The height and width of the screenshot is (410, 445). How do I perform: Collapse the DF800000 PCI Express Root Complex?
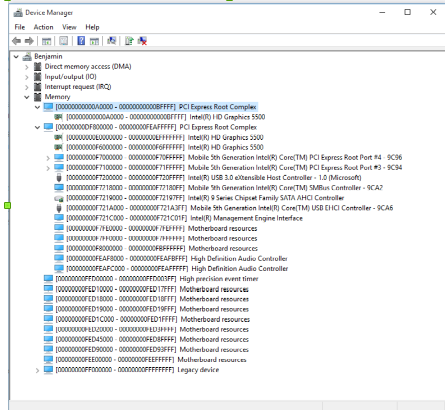point(37,127)
